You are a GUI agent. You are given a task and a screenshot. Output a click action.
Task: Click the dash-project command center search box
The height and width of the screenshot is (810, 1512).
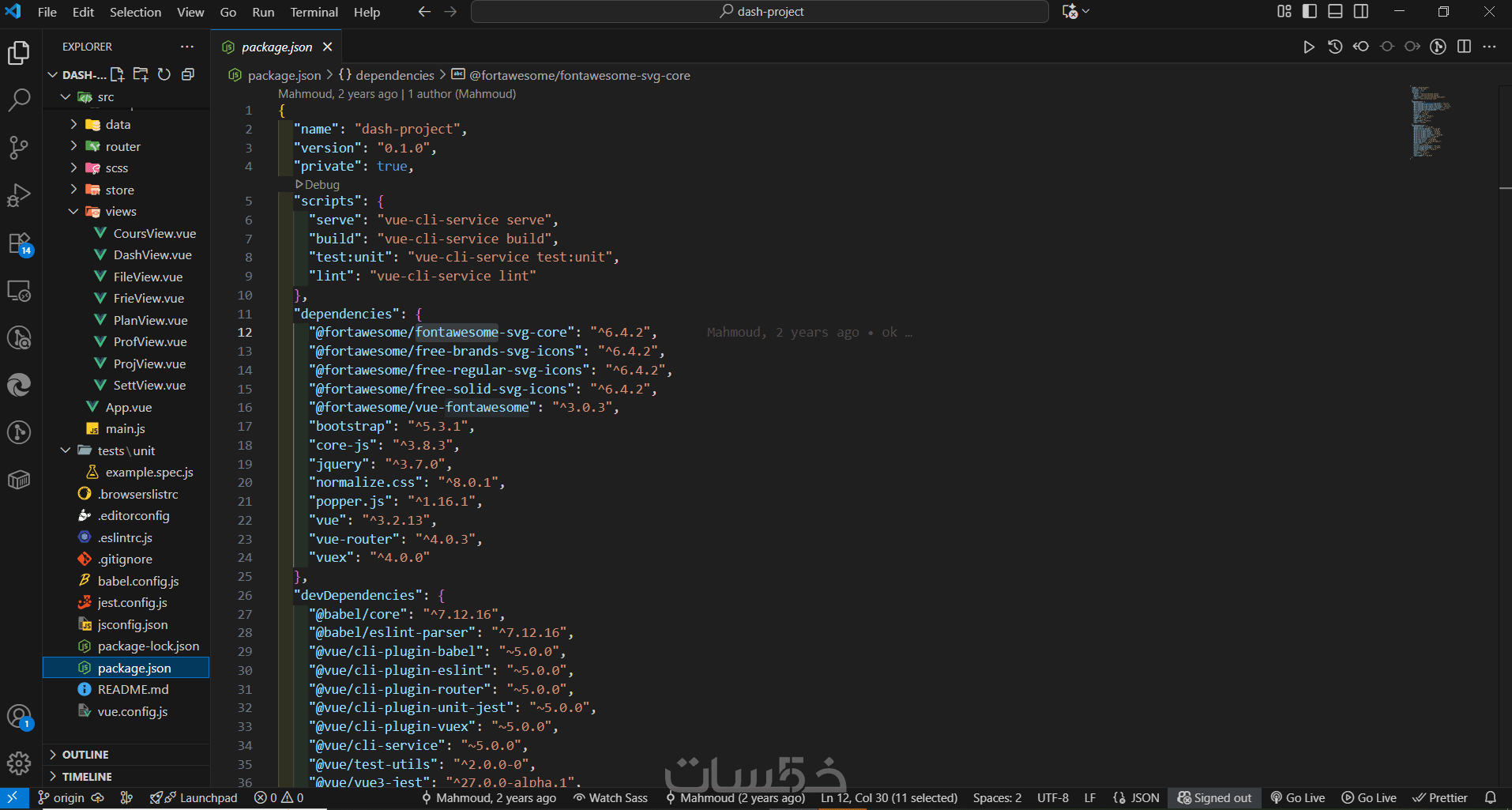pos(760,12)
